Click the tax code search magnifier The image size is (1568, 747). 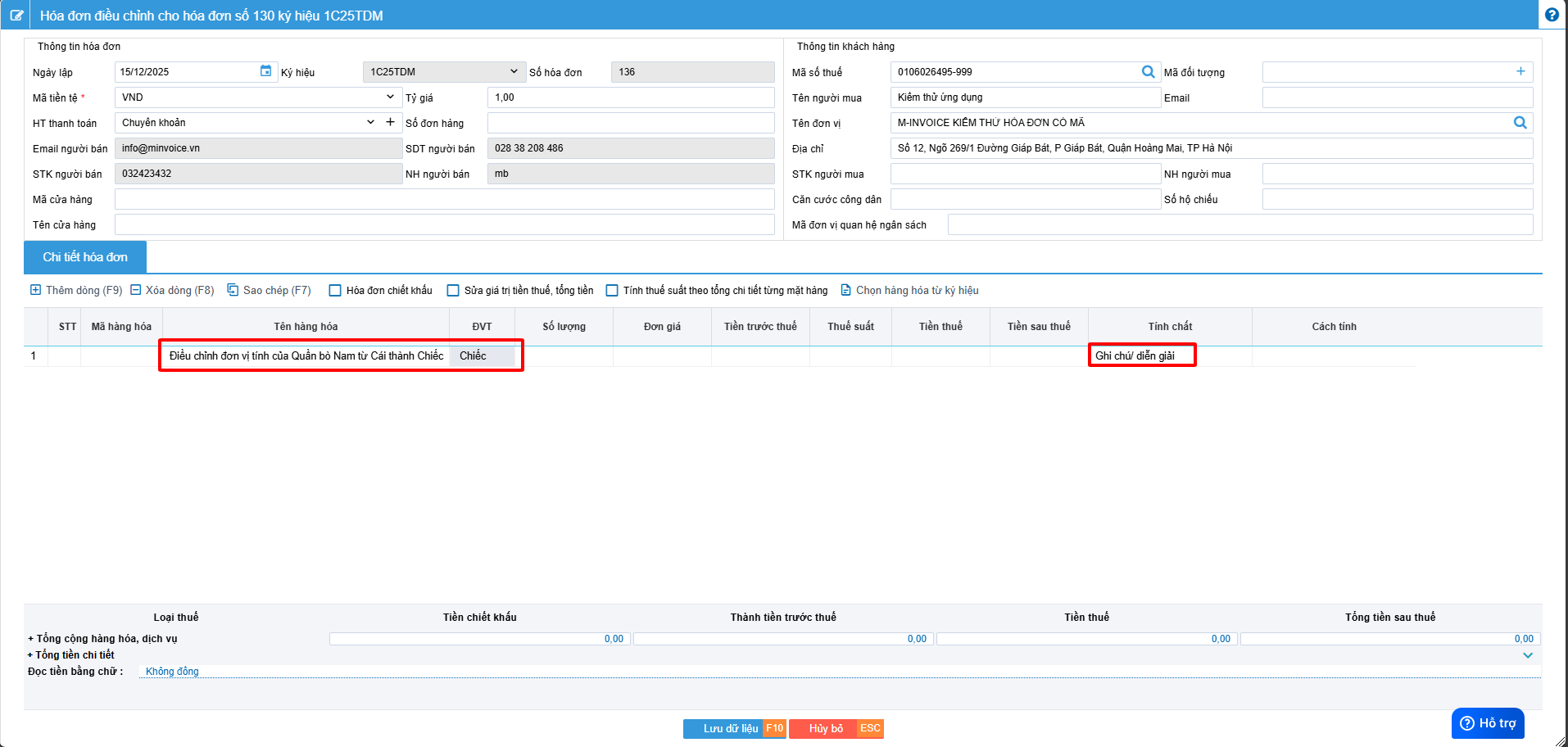pos(1148,72)
